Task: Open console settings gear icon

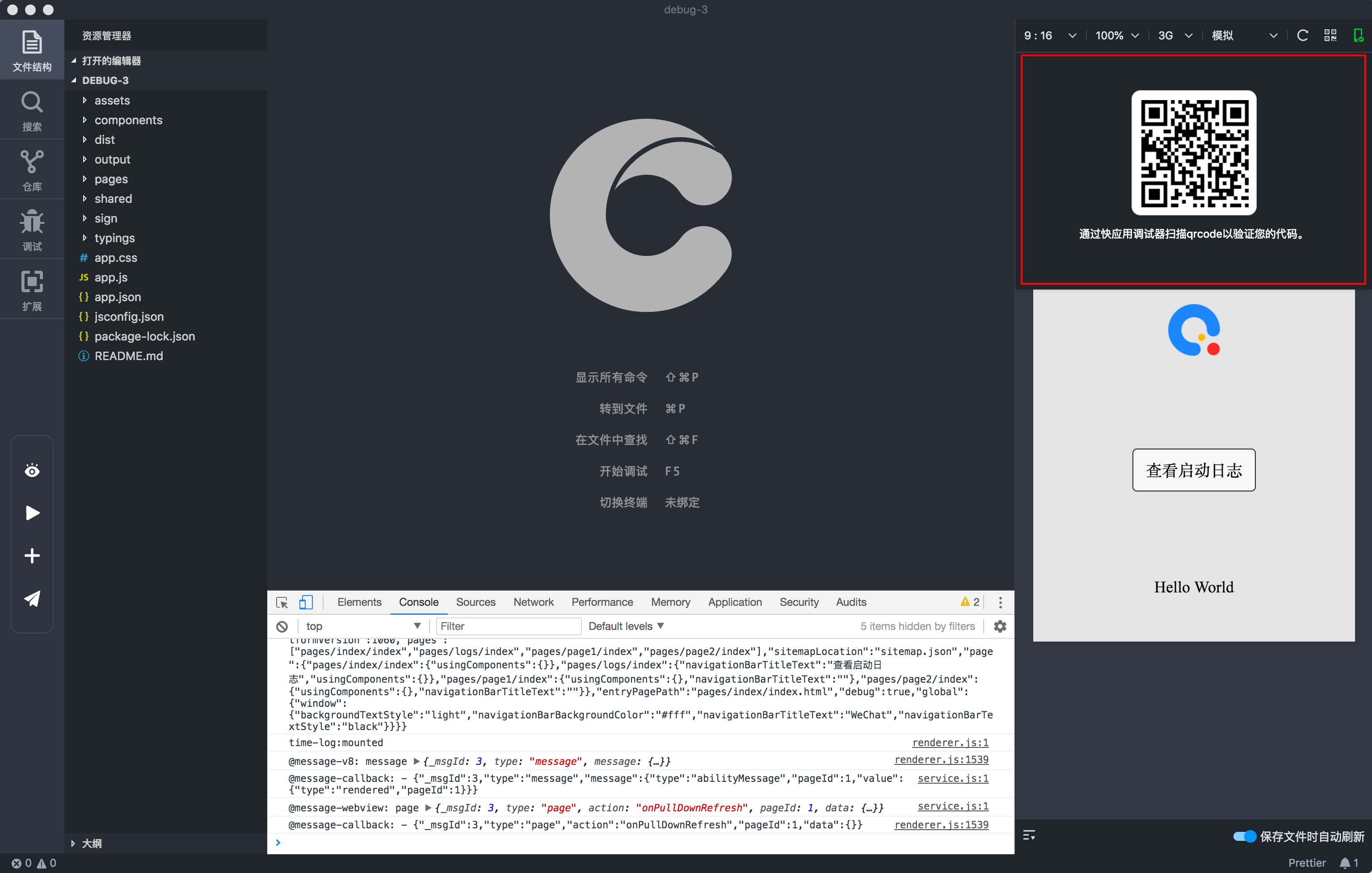Action: (x=999, y=626)
